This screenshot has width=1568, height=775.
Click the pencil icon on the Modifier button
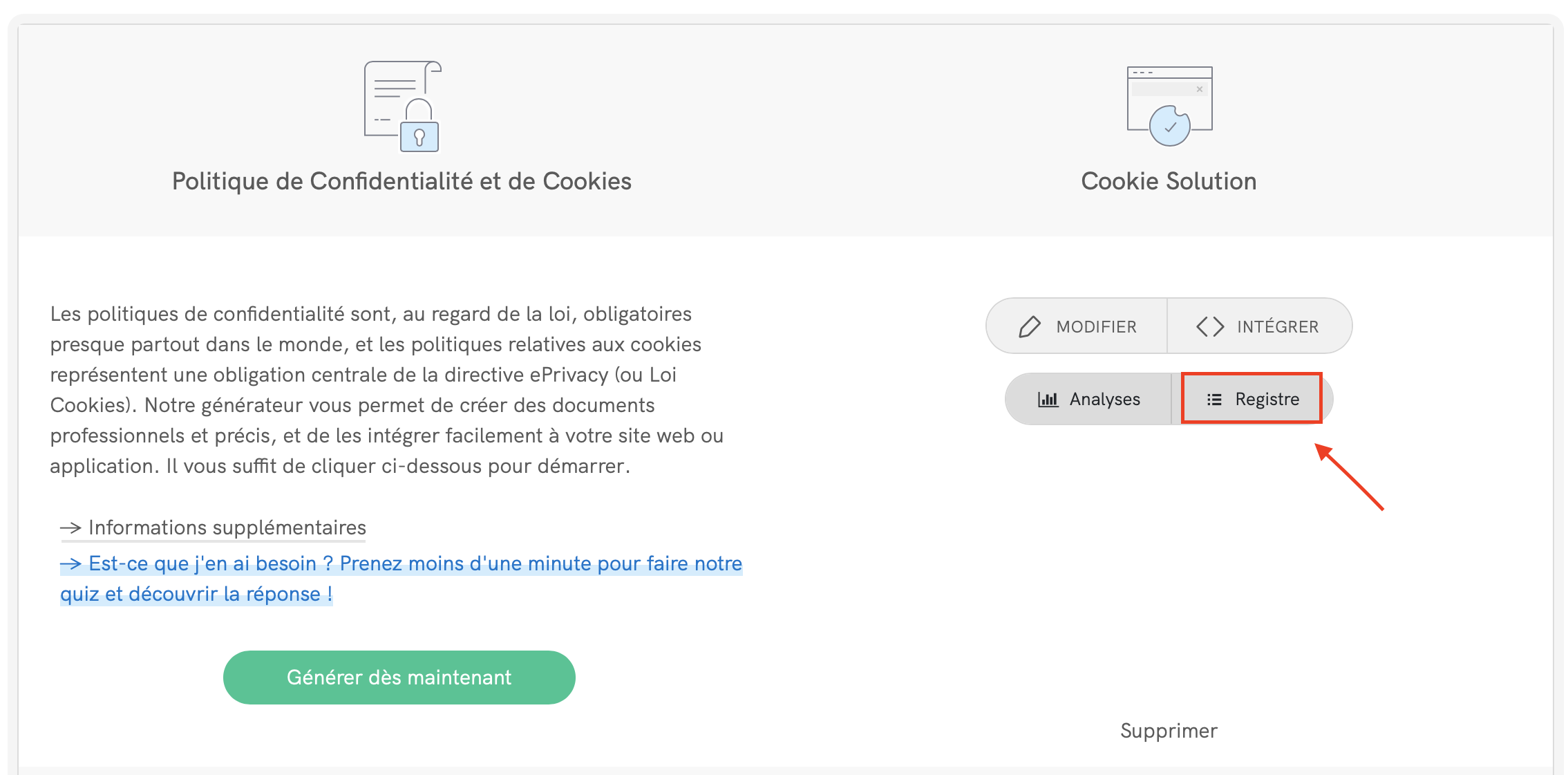click(x=1030, y=326)
